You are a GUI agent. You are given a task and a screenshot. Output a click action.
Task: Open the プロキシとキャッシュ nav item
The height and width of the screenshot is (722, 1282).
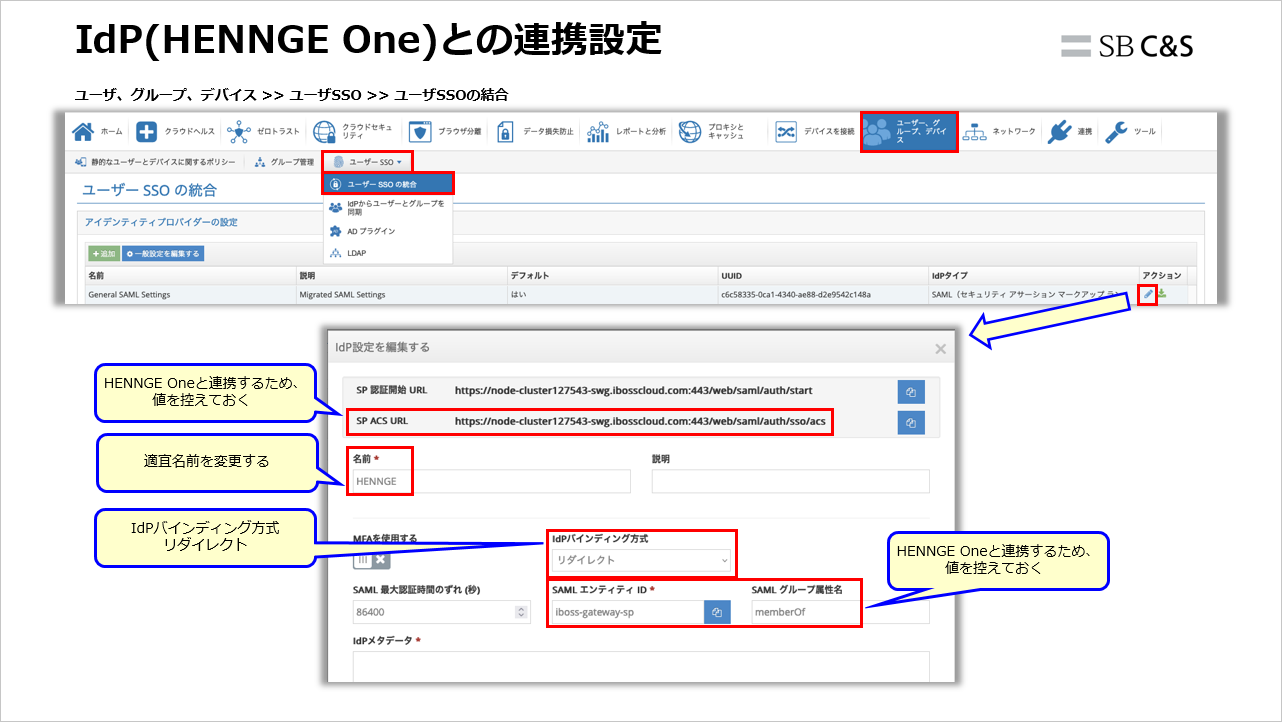(x=714, y=132)
